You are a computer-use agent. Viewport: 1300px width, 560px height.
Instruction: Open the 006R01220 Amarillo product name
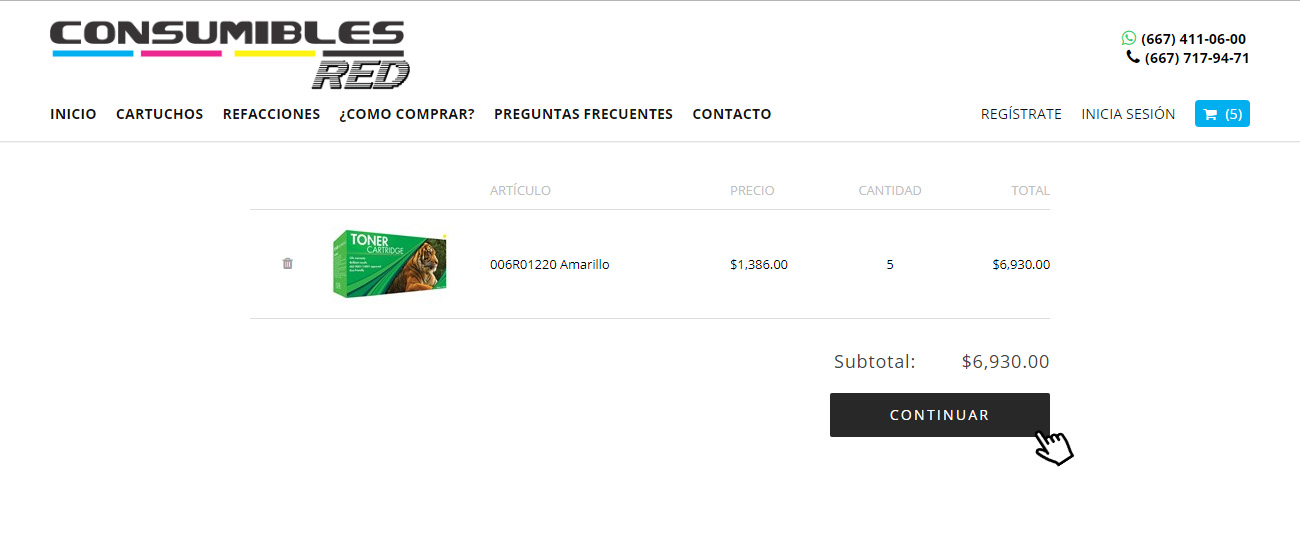tap(549, 265)
